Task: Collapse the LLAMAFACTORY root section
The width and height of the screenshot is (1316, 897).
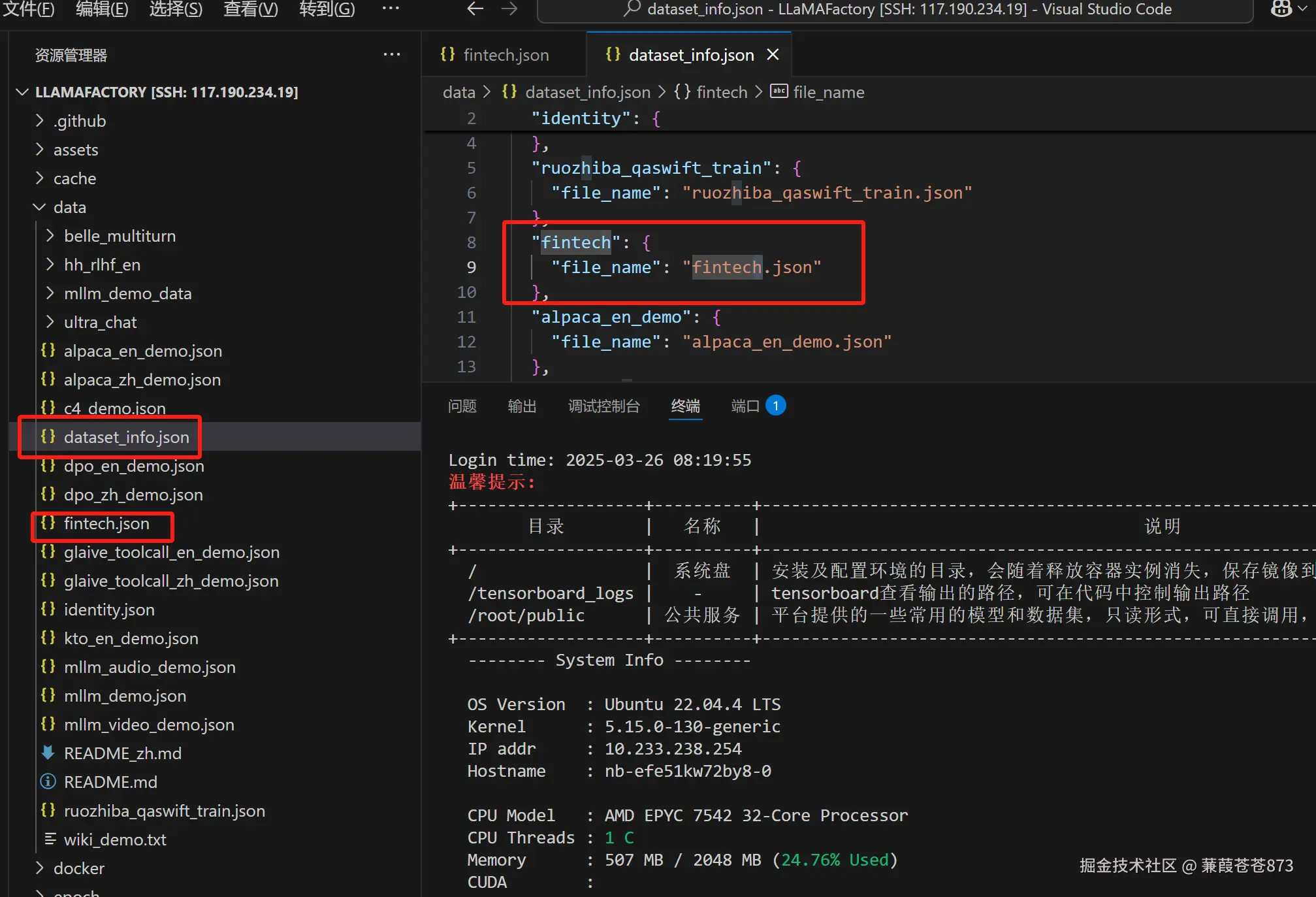Action: (x=22, y=92)
